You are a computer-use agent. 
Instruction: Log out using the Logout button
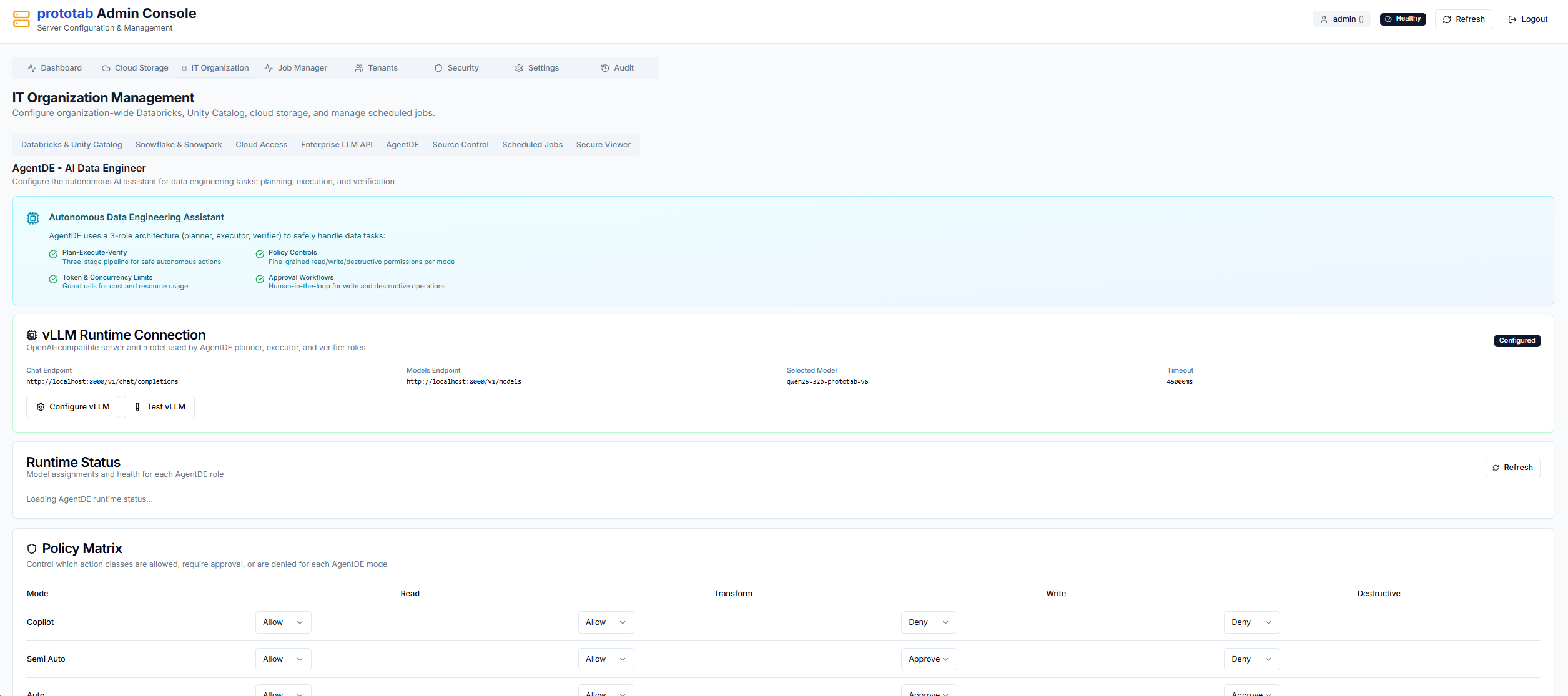[1527, 19]
